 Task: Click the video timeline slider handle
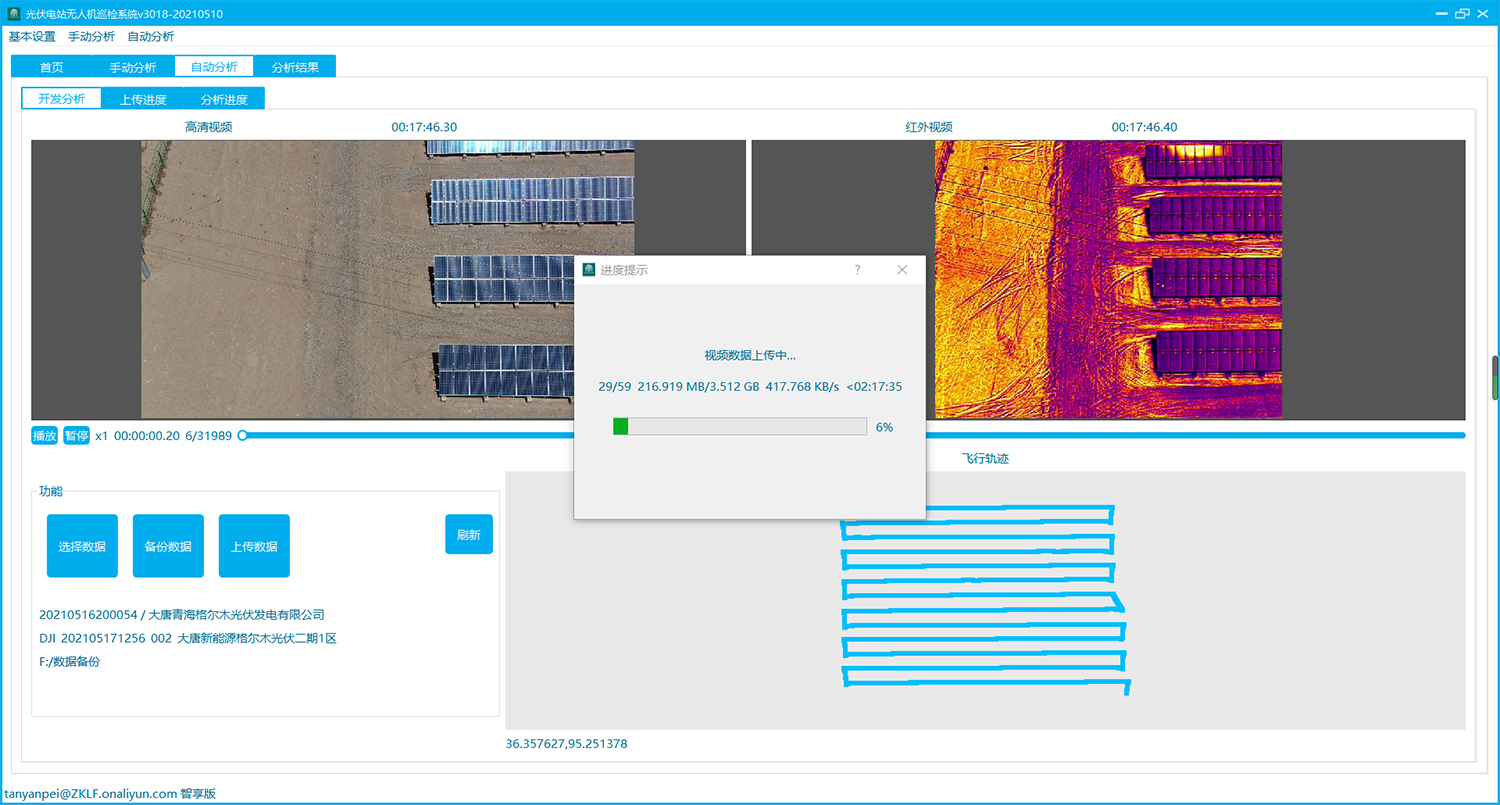[x=242, y=435]
